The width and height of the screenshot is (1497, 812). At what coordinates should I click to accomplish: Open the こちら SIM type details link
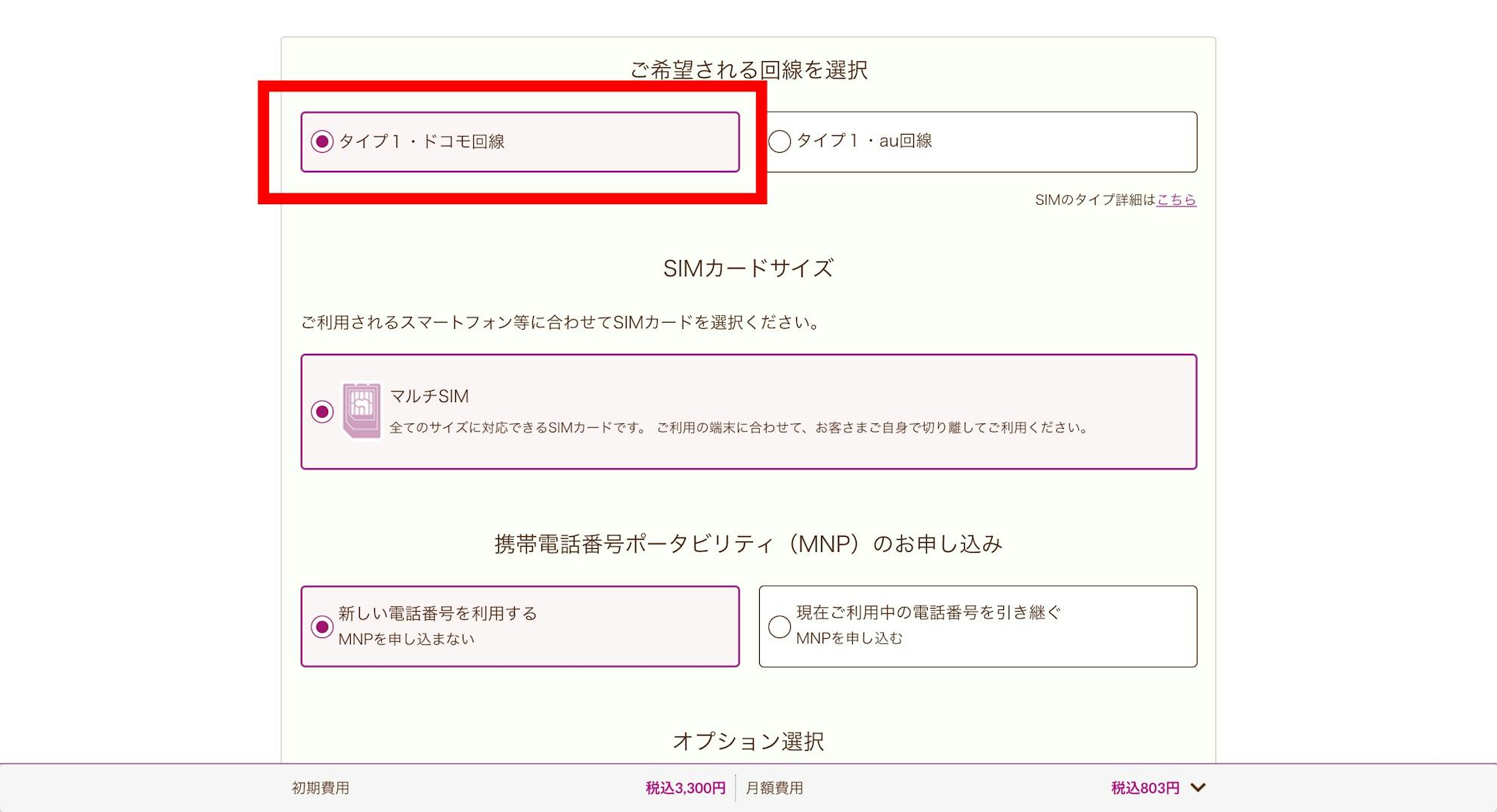(1176, 200)
